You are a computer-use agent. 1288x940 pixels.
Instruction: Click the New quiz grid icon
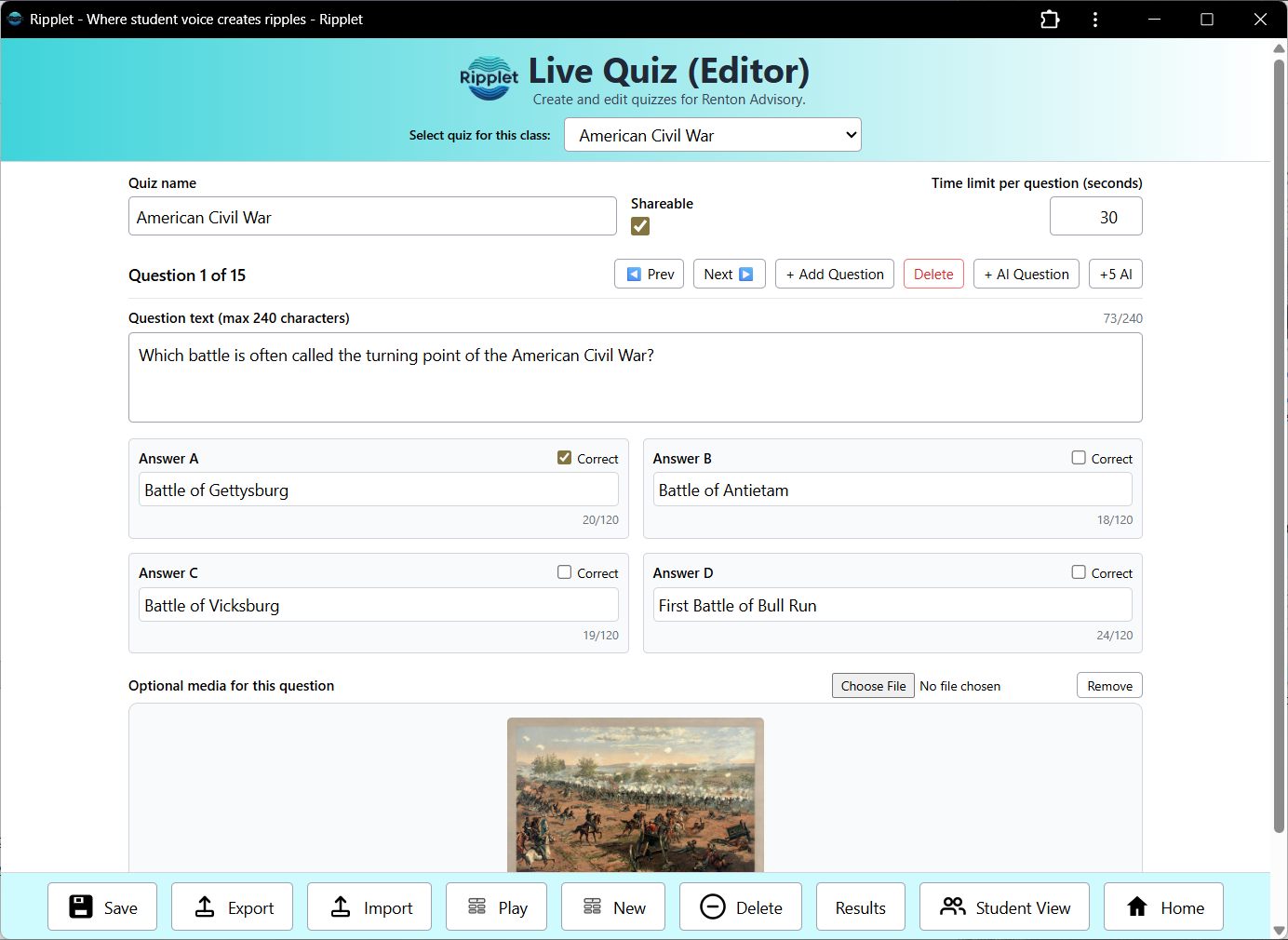tap(592, 906)
